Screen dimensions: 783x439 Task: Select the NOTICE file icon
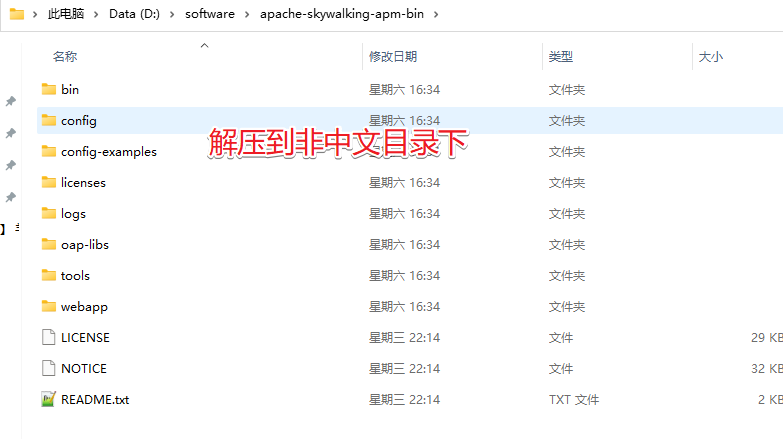(x=48, y=368)
